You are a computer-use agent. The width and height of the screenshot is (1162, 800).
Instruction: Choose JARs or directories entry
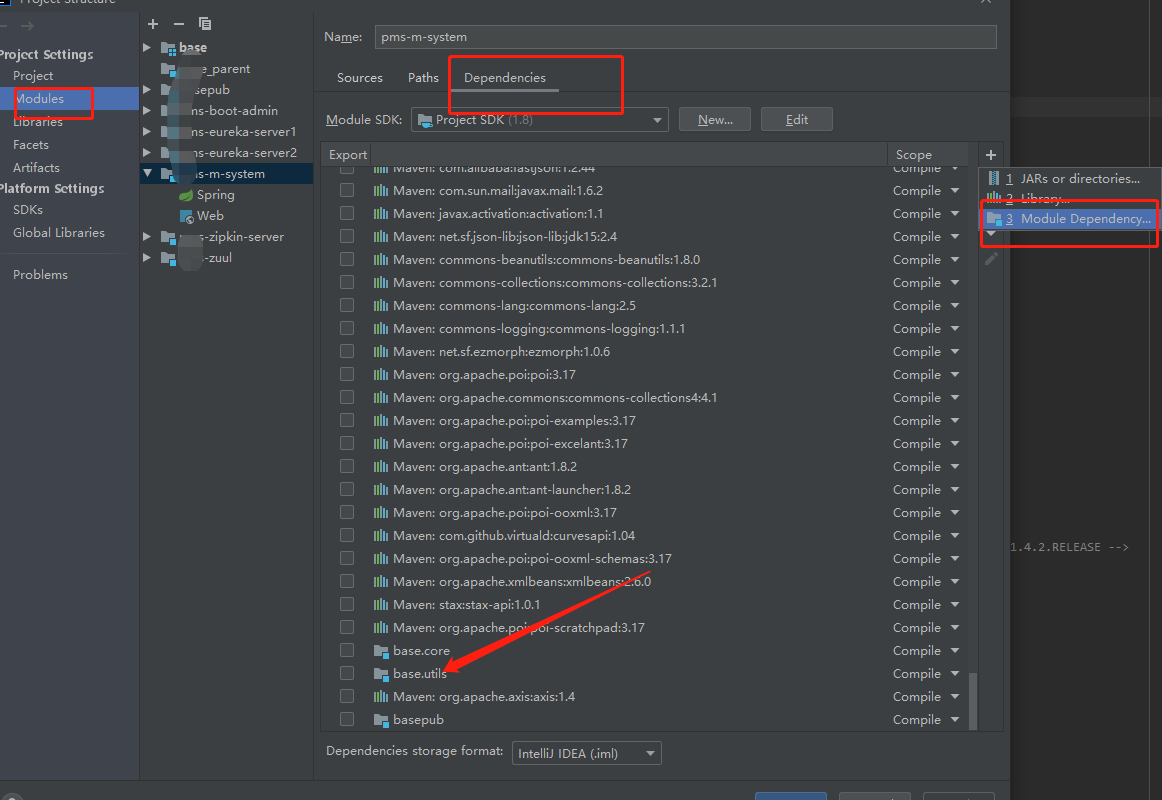click(1069, 179)
